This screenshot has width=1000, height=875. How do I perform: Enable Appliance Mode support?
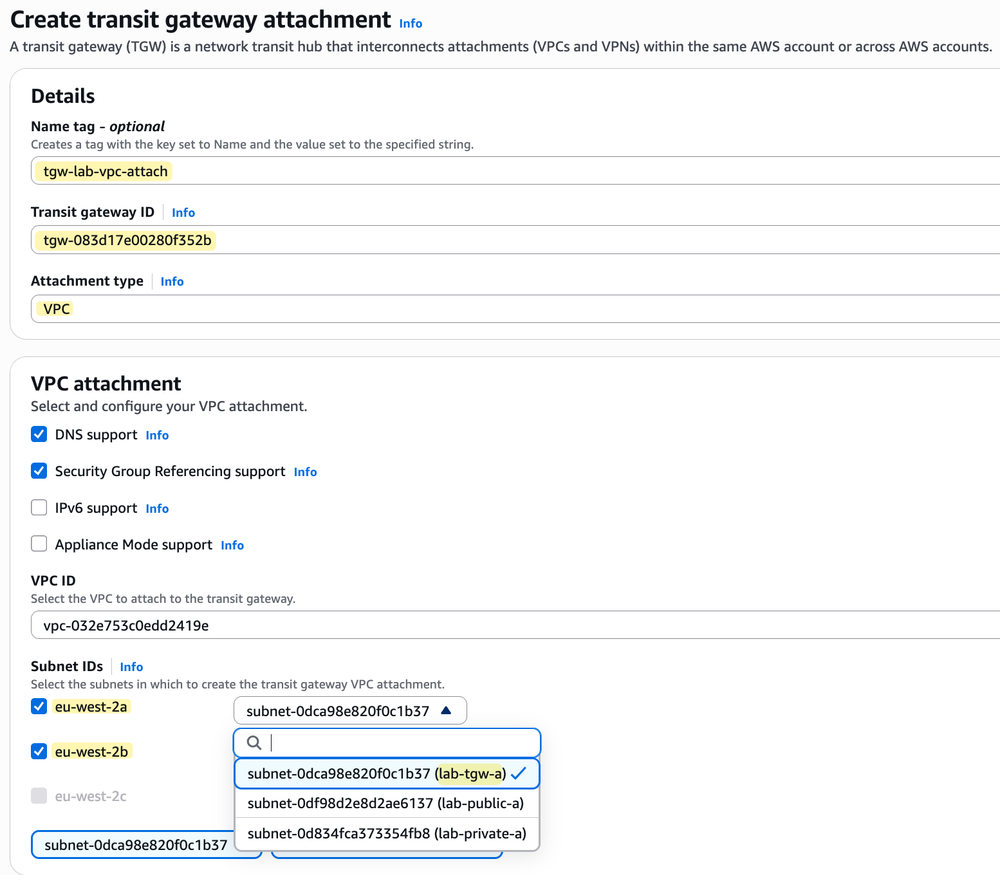tap(38, 544)
